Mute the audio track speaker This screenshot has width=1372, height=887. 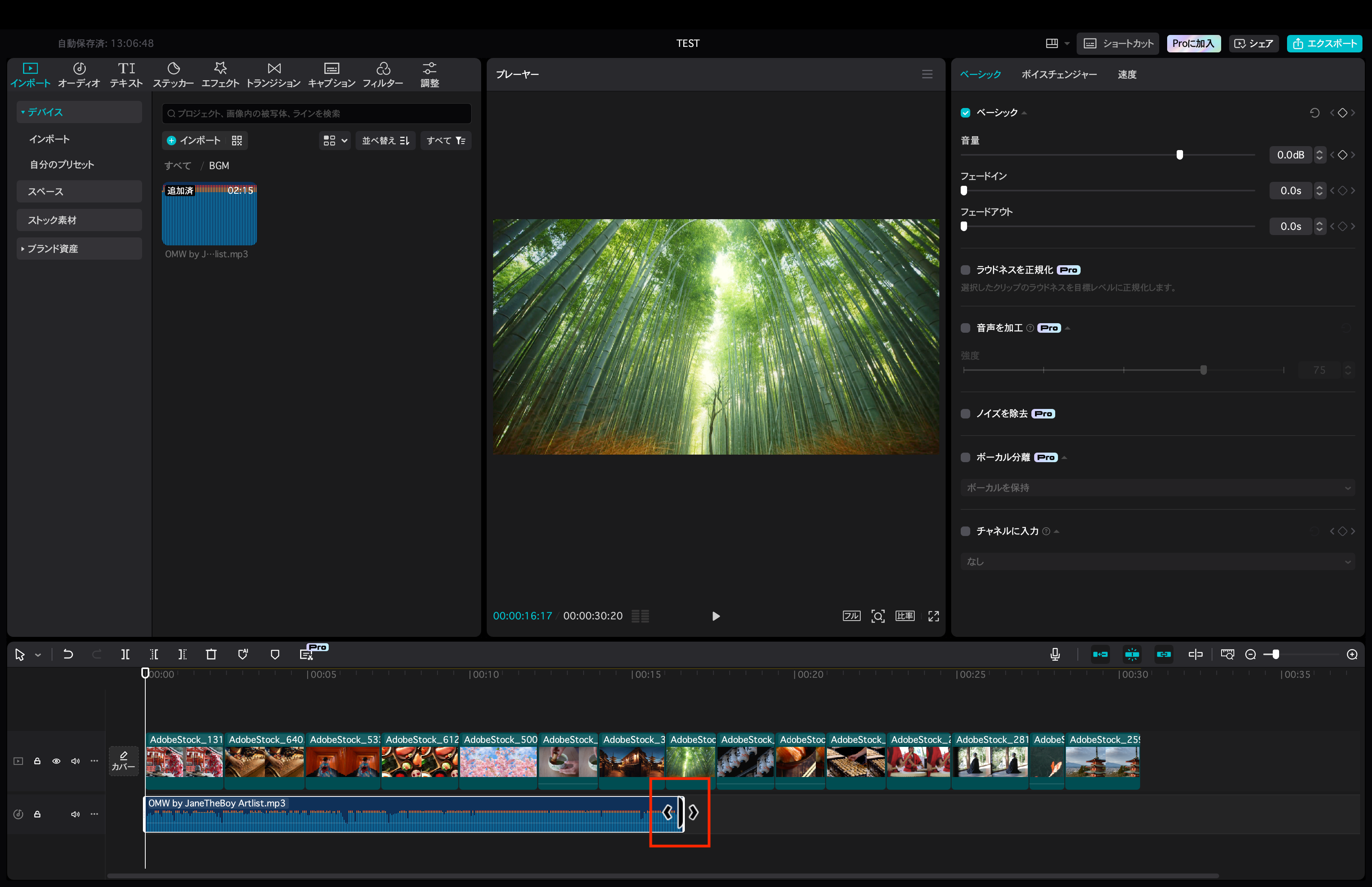pyautogui.click(x=75, y=814)
